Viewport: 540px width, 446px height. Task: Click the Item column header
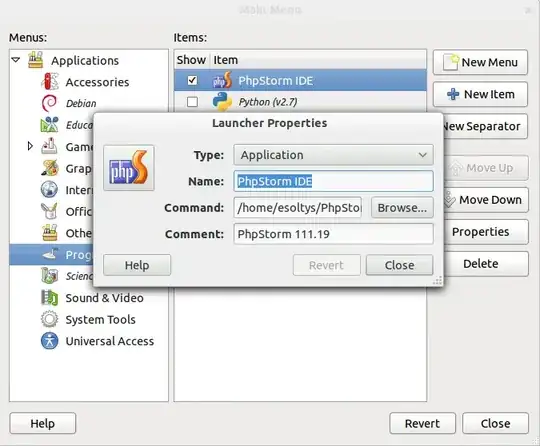(x=318, y=60)
